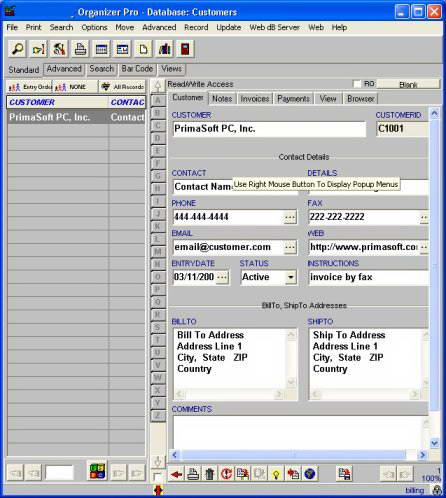This screenshot has height=498, width=446.
Task: Open the File menu
Action: (12, 27)
